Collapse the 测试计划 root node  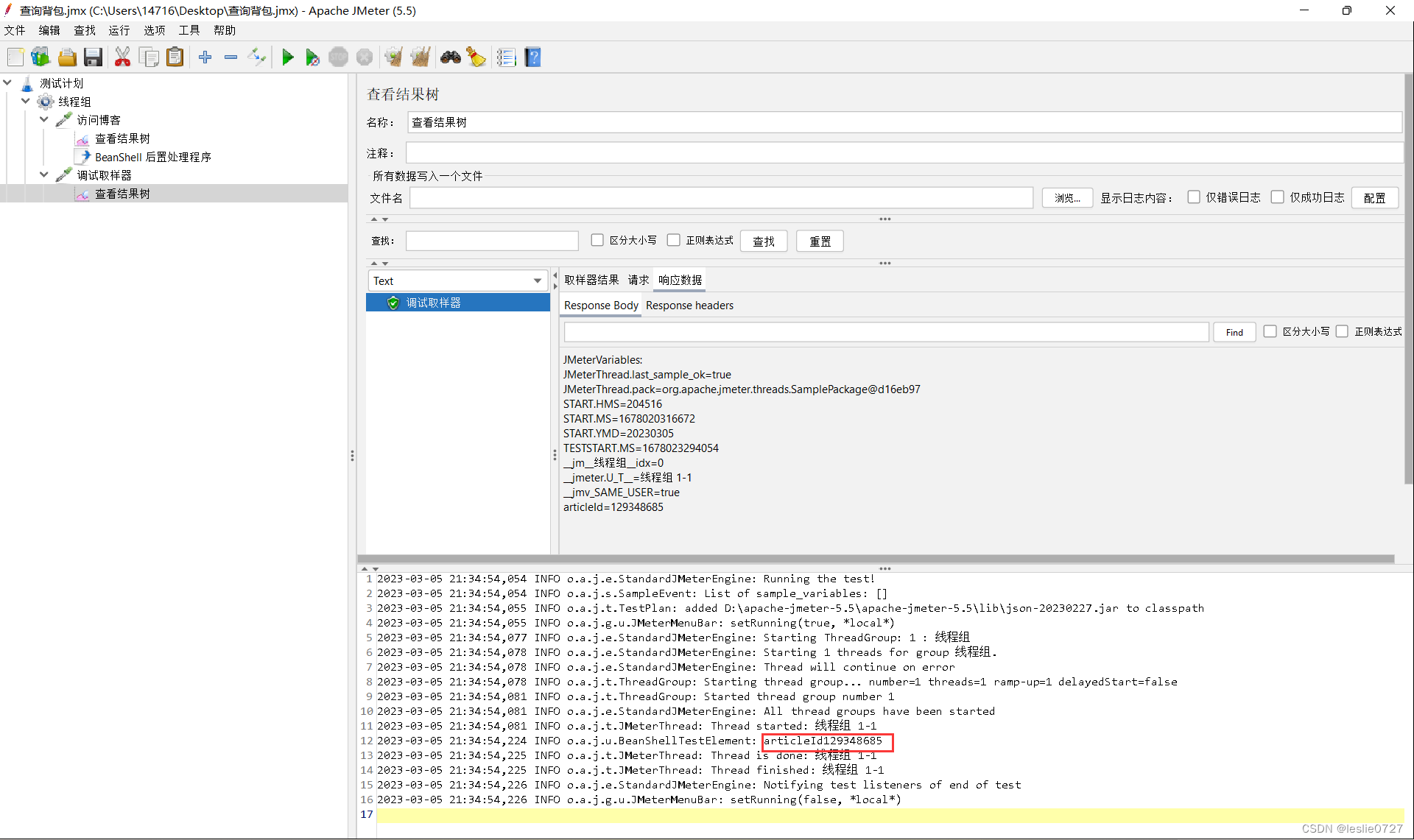click(7, 82)
